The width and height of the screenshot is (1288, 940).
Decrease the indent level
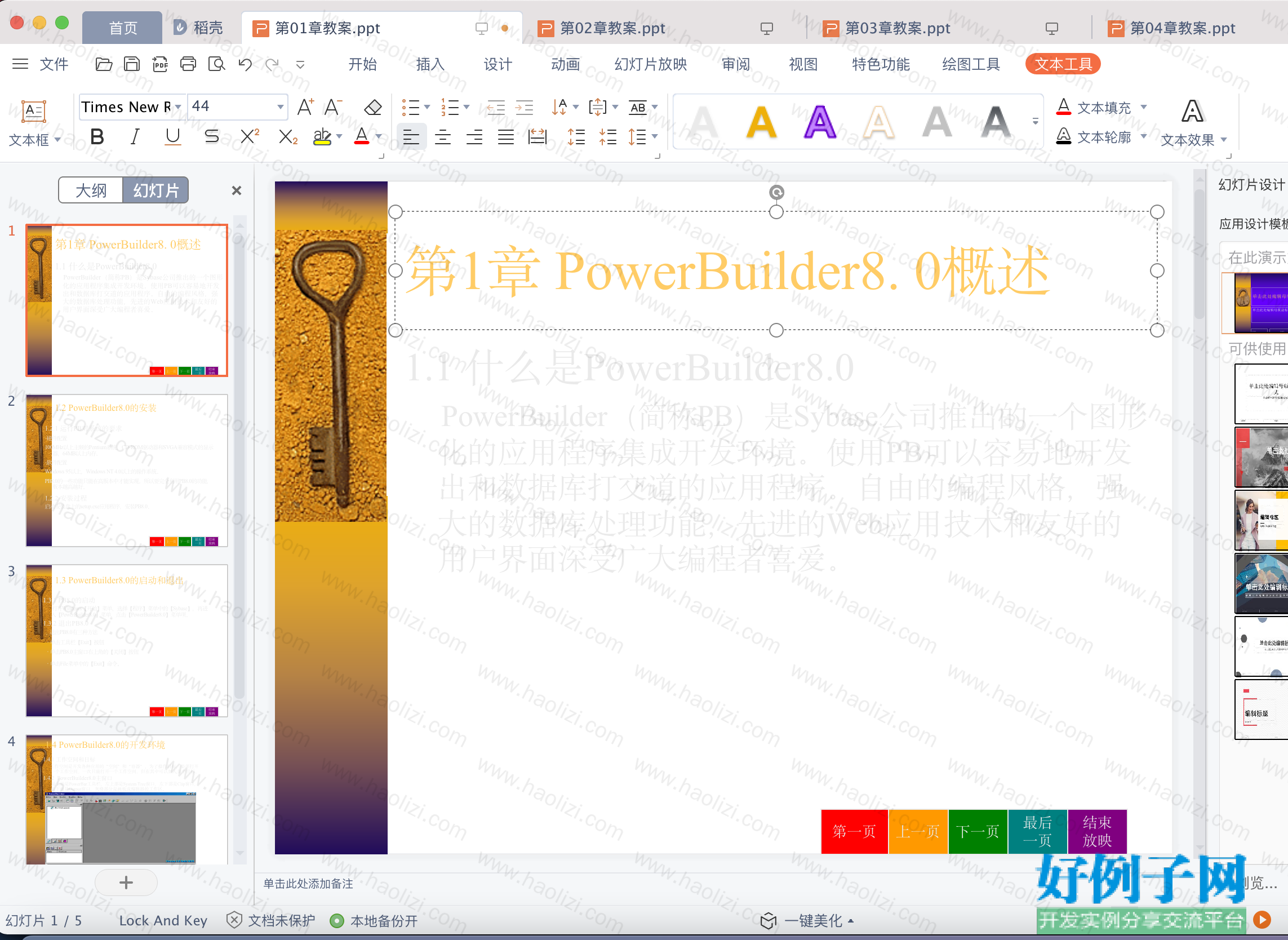pyautogui.click(x=495, y=107)
